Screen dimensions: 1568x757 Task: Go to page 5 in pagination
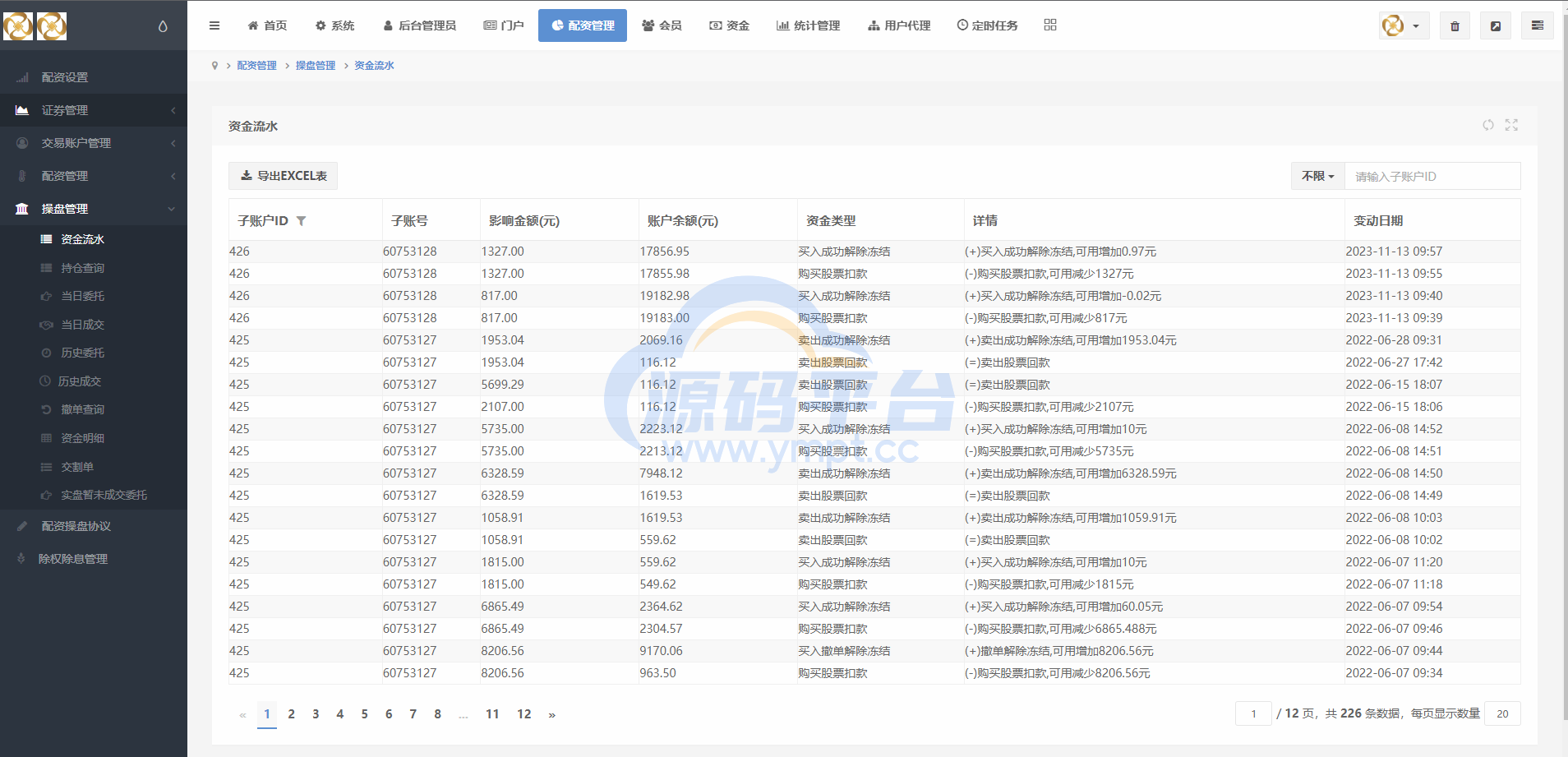click(364, 714)
